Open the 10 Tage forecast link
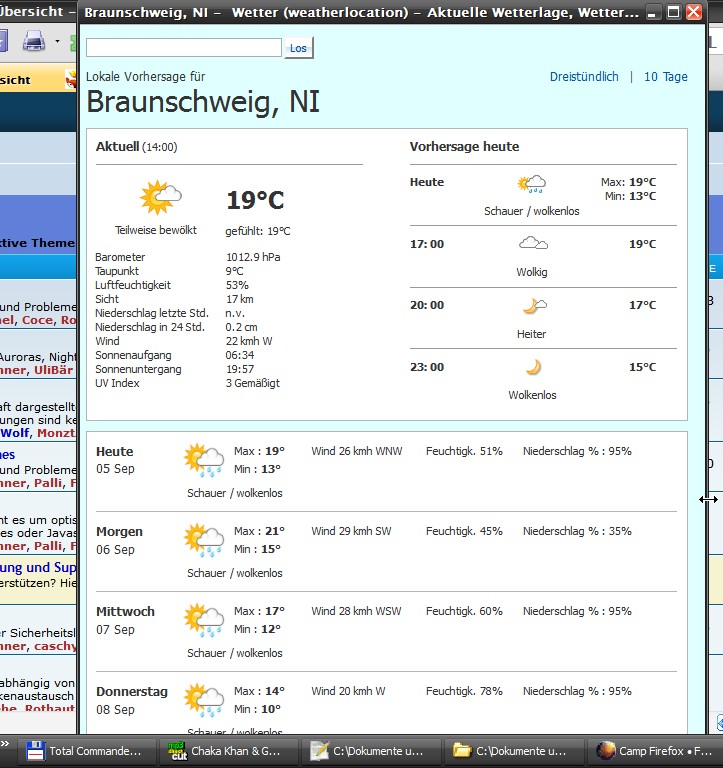 665,77
